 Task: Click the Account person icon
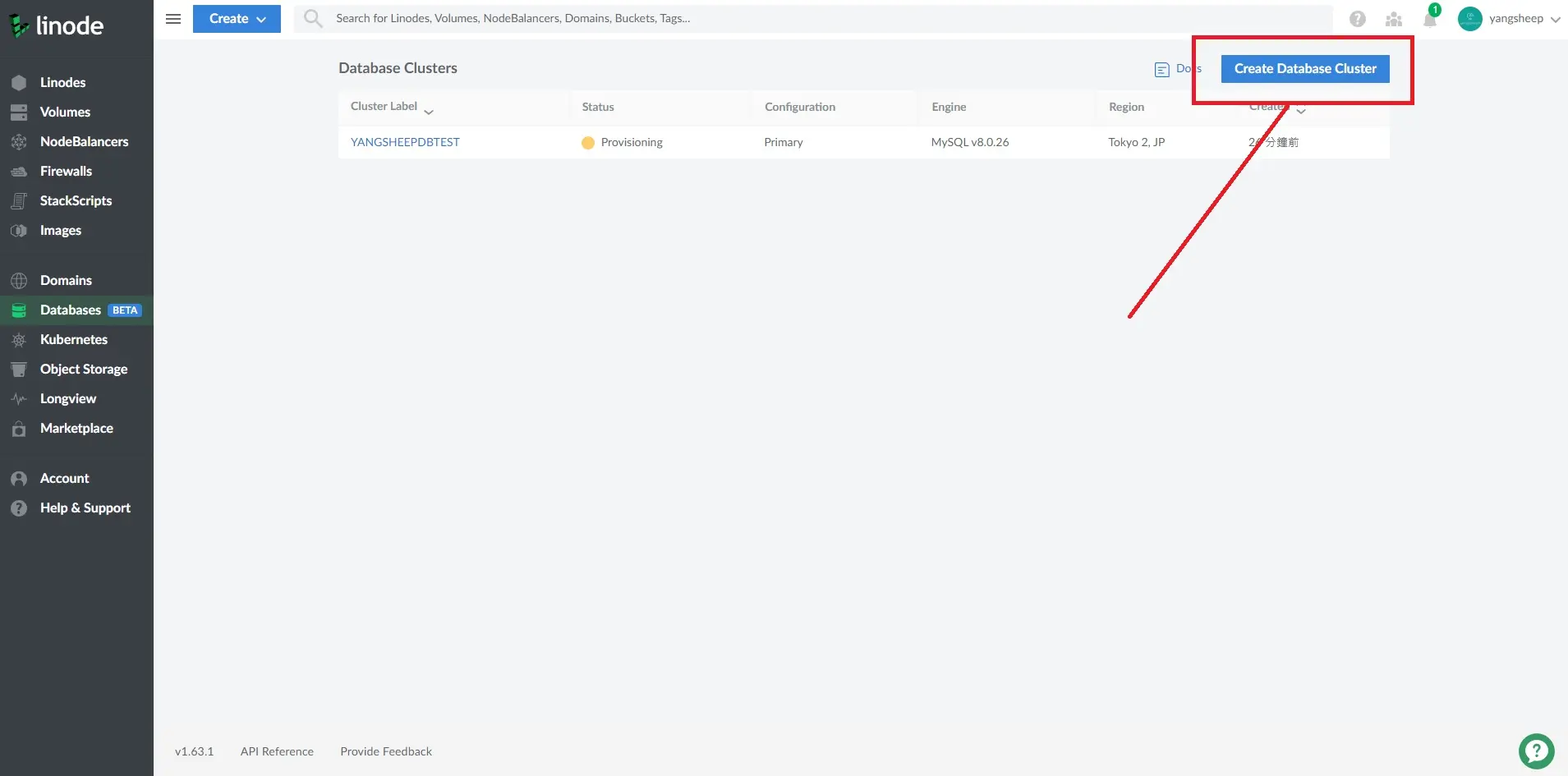(x=19, y=479)
